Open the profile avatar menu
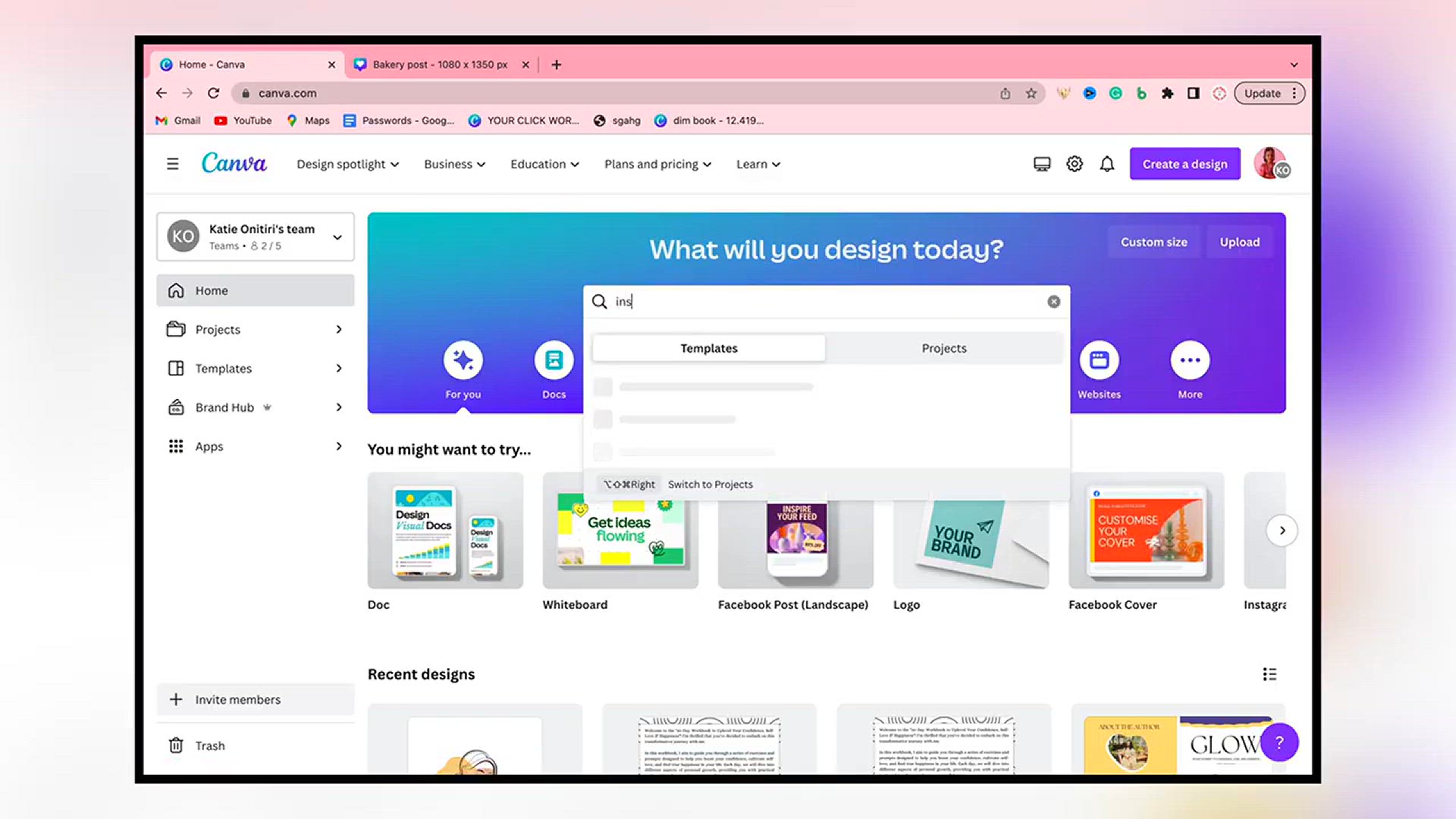 point(1272,163)
